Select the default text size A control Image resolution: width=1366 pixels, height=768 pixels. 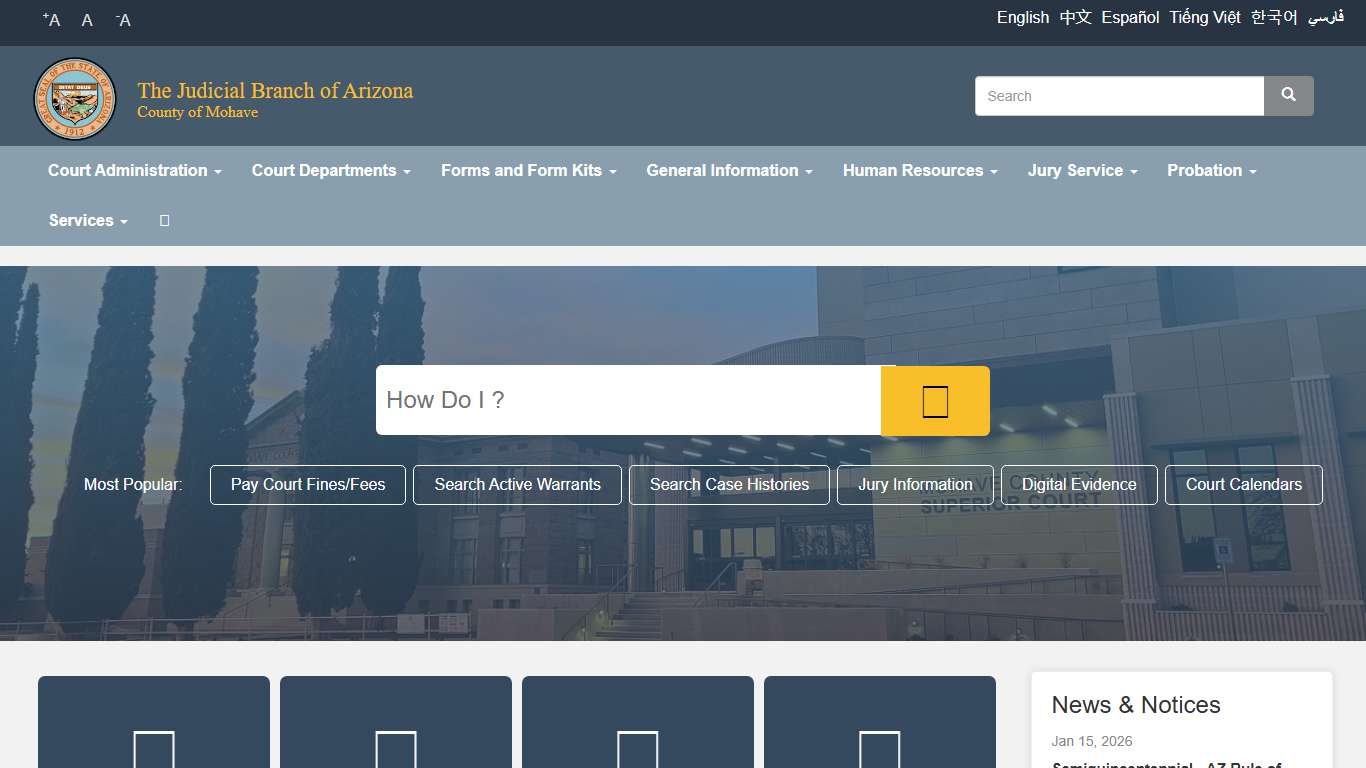pyautogui.click(x=86, y=19)
